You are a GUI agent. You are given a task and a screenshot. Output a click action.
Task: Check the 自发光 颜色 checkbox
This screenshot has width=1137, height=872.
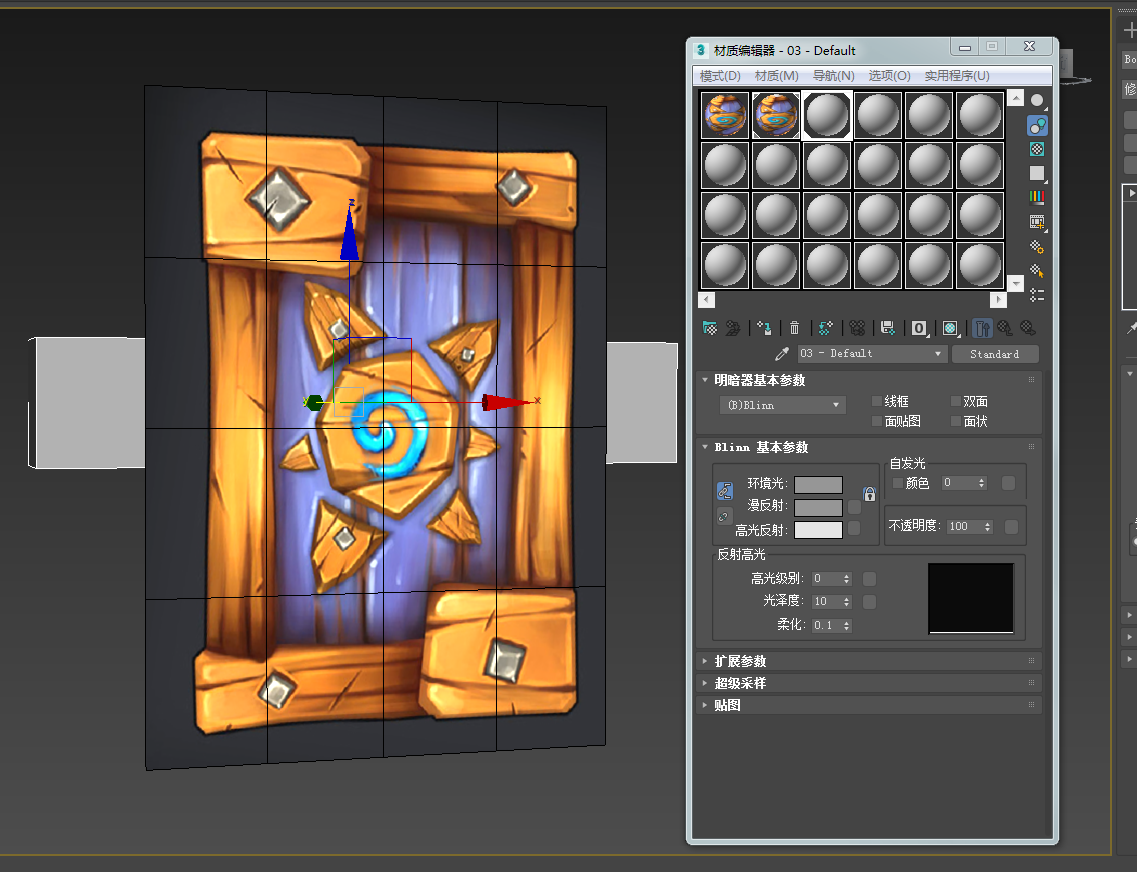point(898,483)
